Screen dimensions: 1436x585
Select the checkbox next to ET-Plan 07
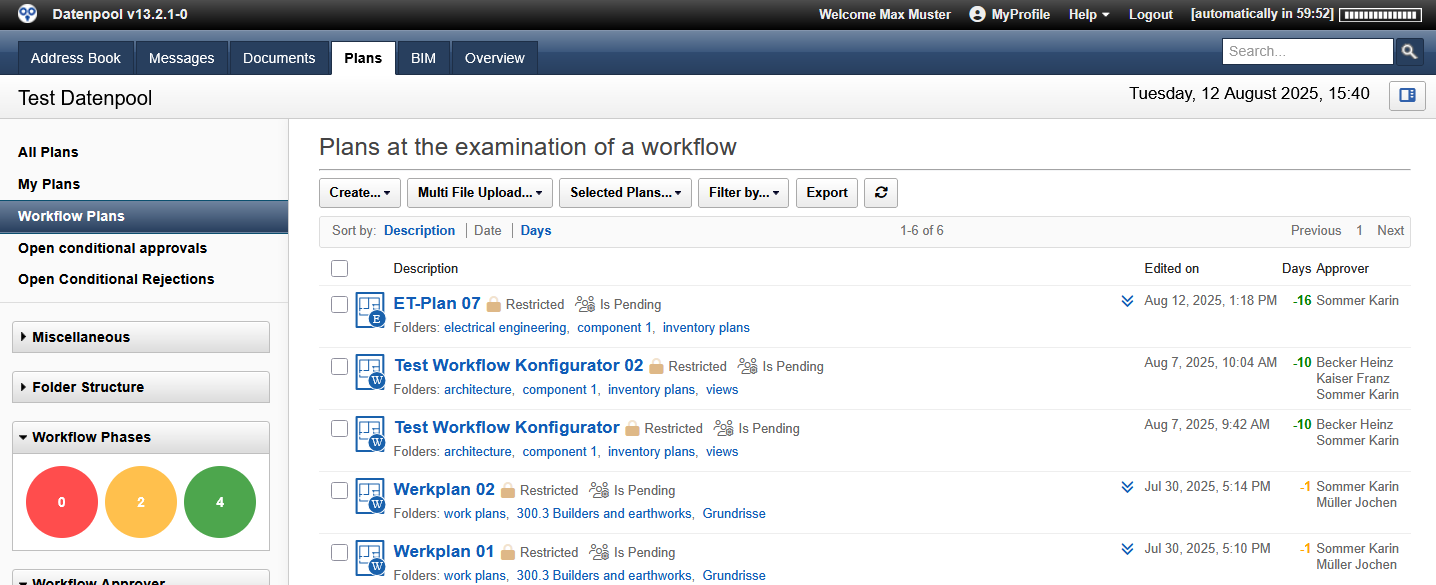[x=339, y=305]
